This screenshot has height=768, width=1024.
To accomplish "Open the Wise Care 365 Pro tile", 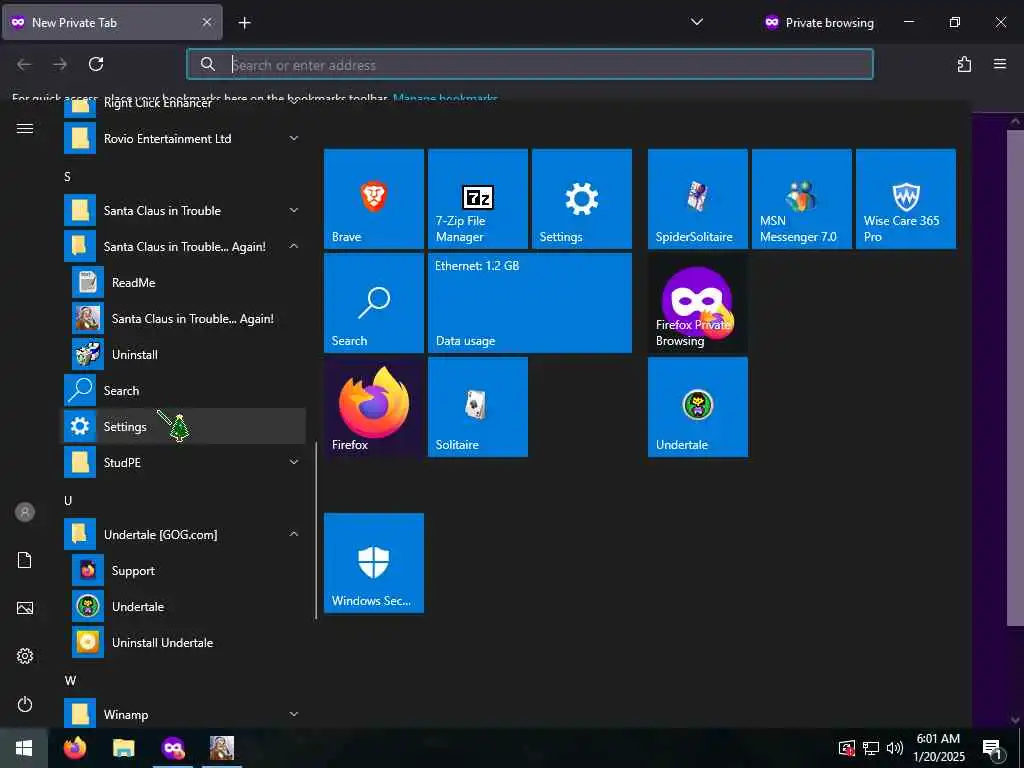I will point(905,199).
